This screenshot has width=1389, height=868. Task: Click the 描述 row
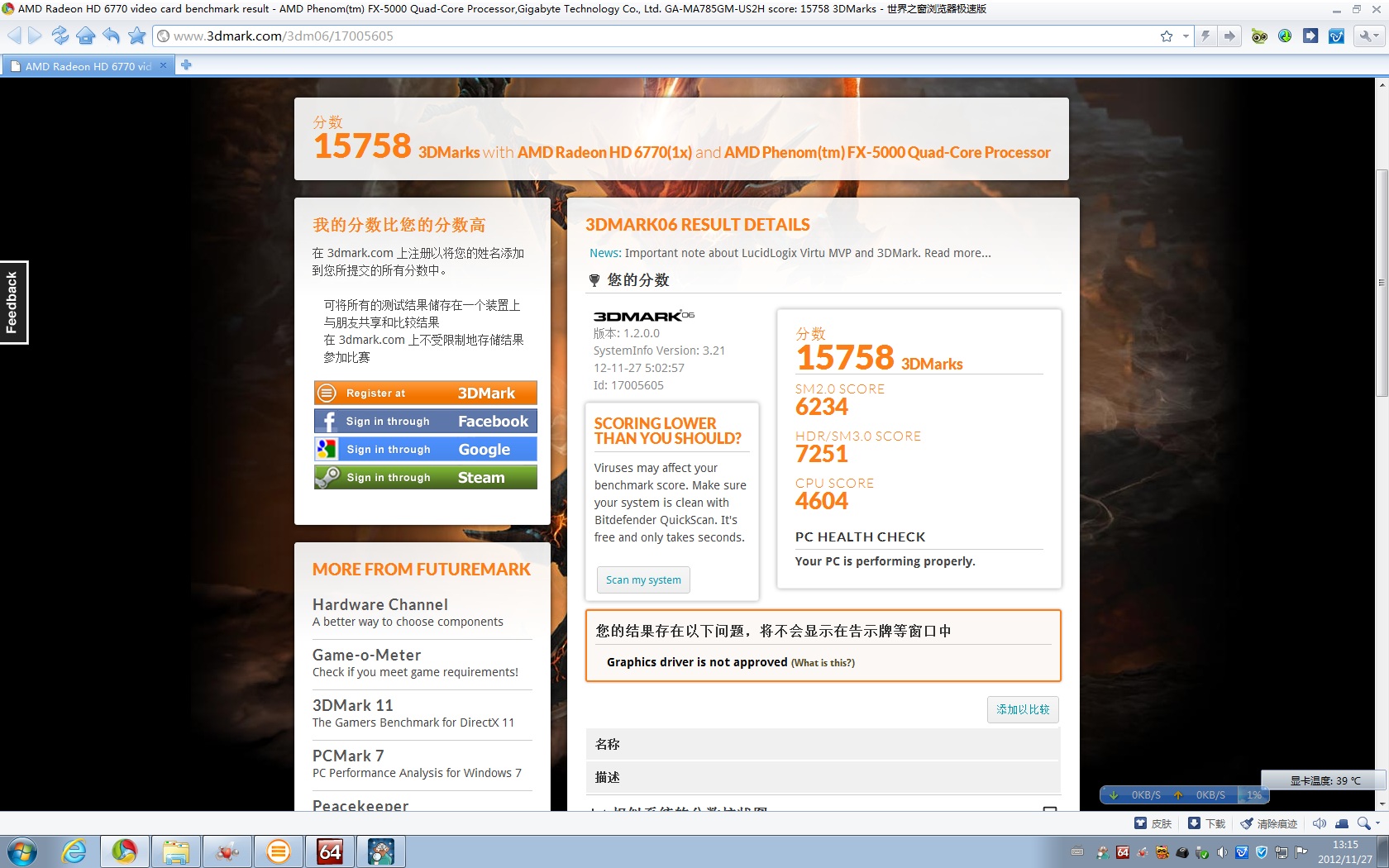(x=823, y=777)
